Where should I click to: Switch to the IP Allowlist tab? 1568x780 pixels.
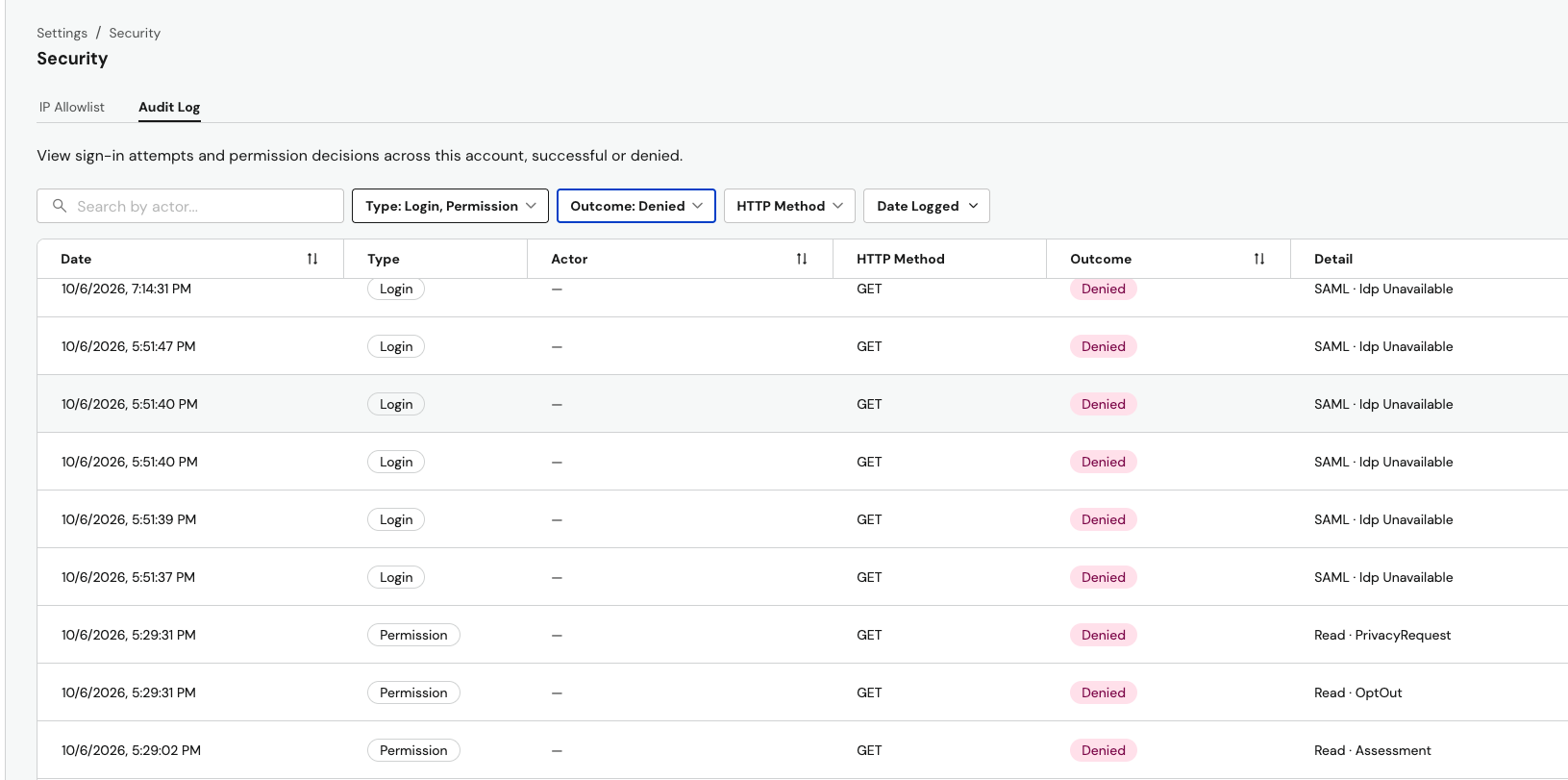pos(72,107)
